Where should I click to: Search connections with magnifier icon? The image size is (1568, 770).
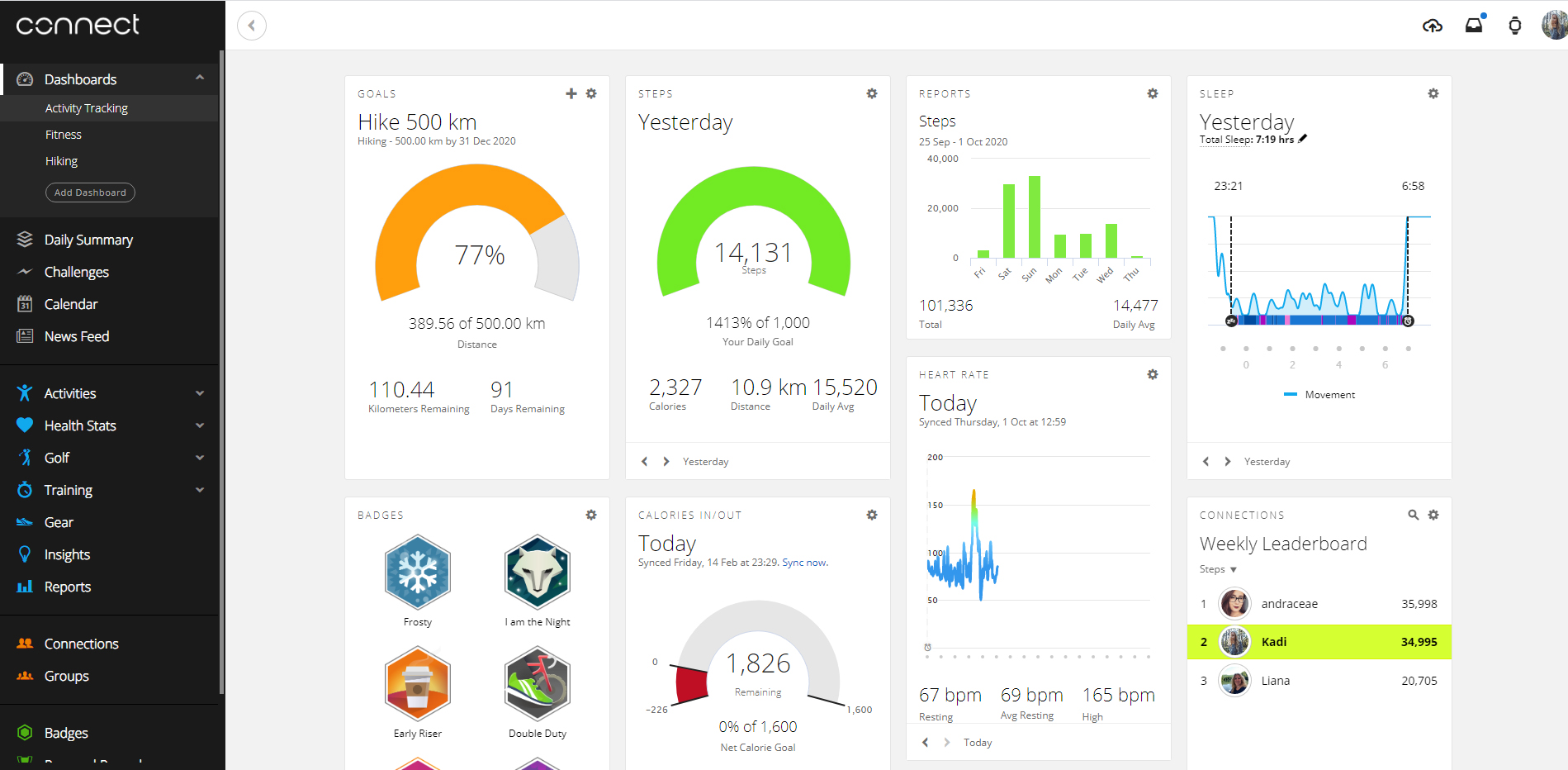click(1414, 515)
